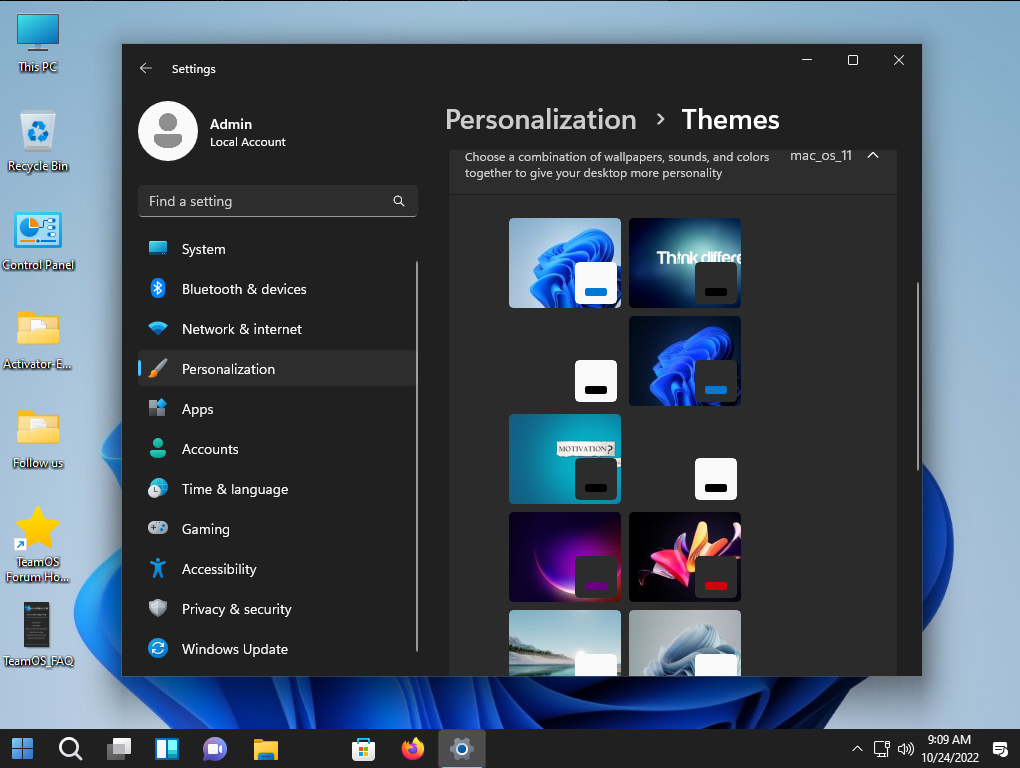The width and height of the screenshot is (1020, 768).
Task: Open Gaming controller icon entry
Action: point(158,529)
